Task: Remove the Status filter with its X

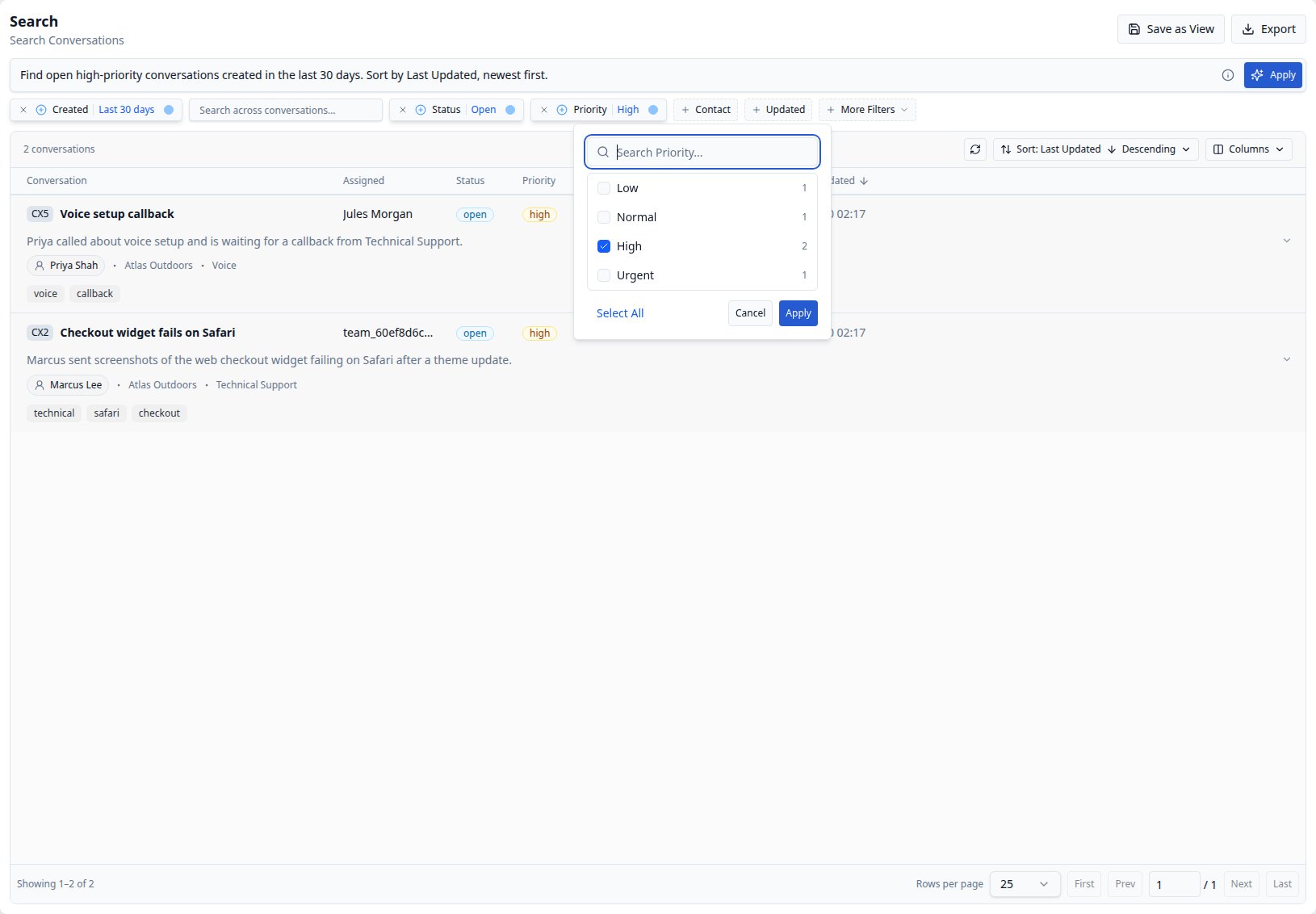Action: tap(403, 110)
